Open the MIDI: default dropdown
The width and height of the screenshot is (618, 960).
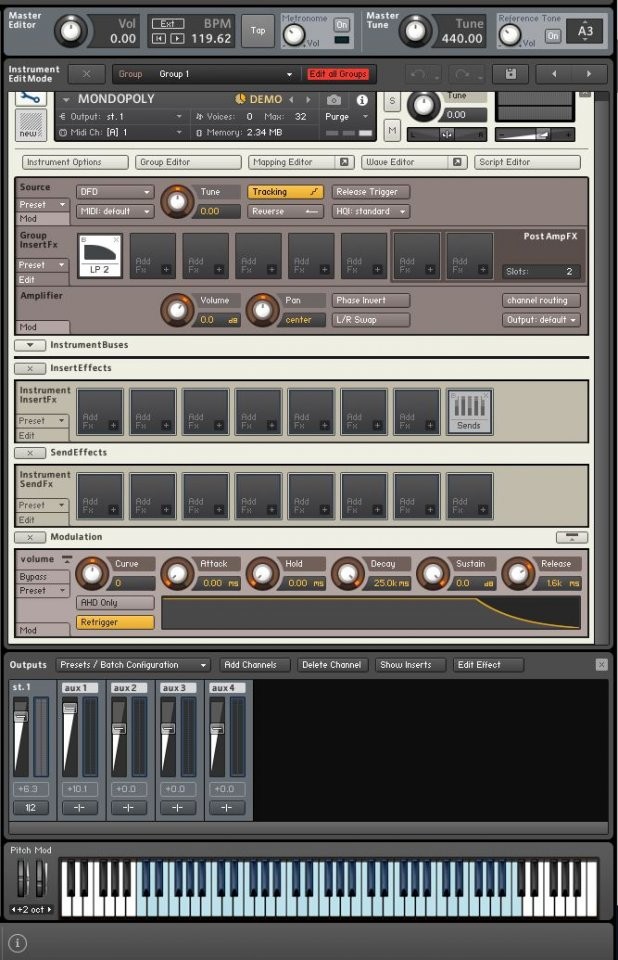[x=115, y=211]
